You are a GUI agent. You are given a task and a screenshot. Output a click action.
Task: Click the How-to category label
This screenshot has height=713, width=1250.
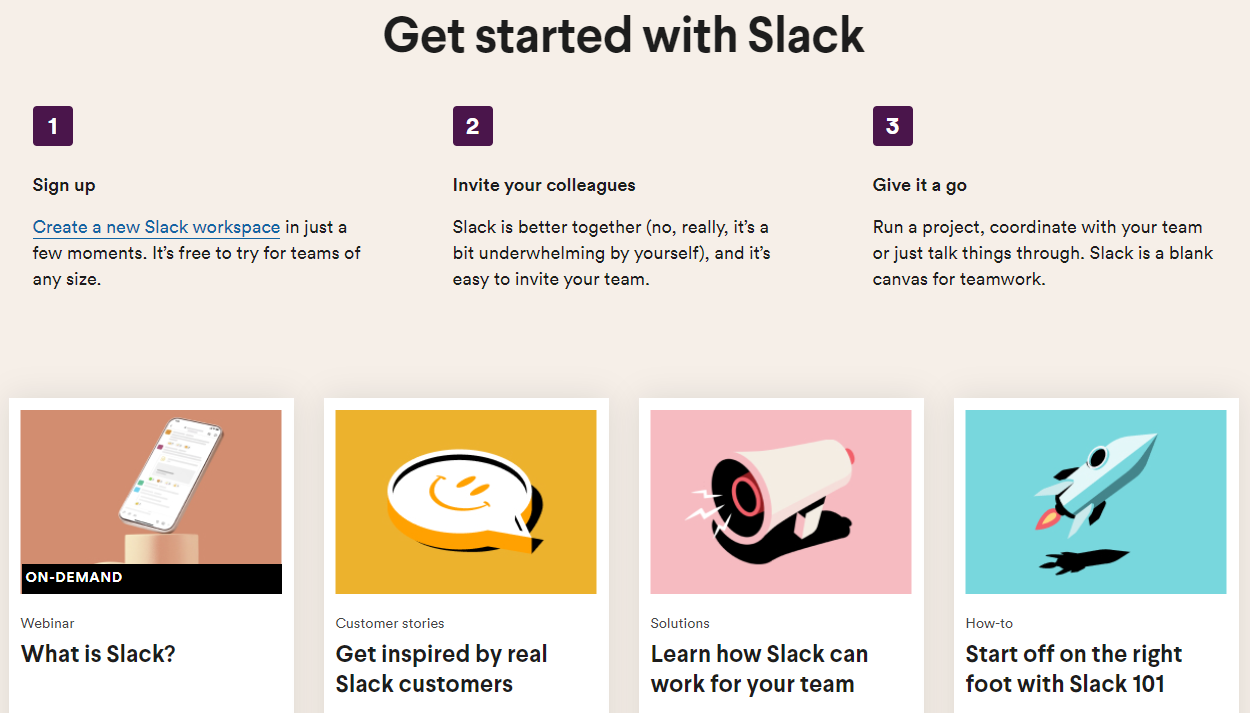click(x=989, y=623)
